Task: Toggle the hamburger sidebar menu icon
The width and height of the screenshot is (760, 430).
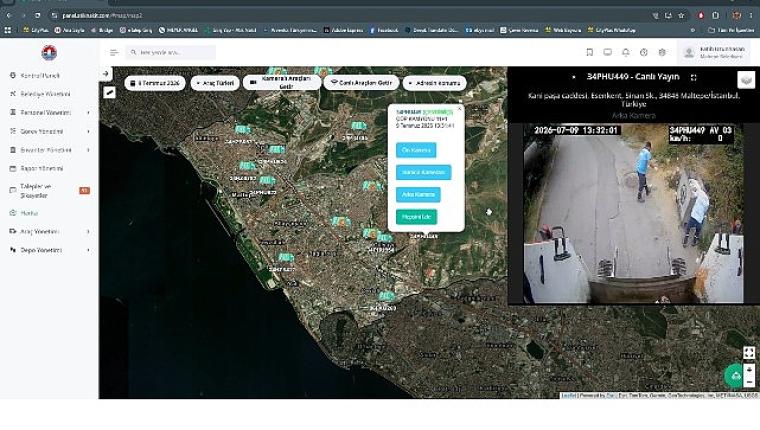Action: [114, 52]
